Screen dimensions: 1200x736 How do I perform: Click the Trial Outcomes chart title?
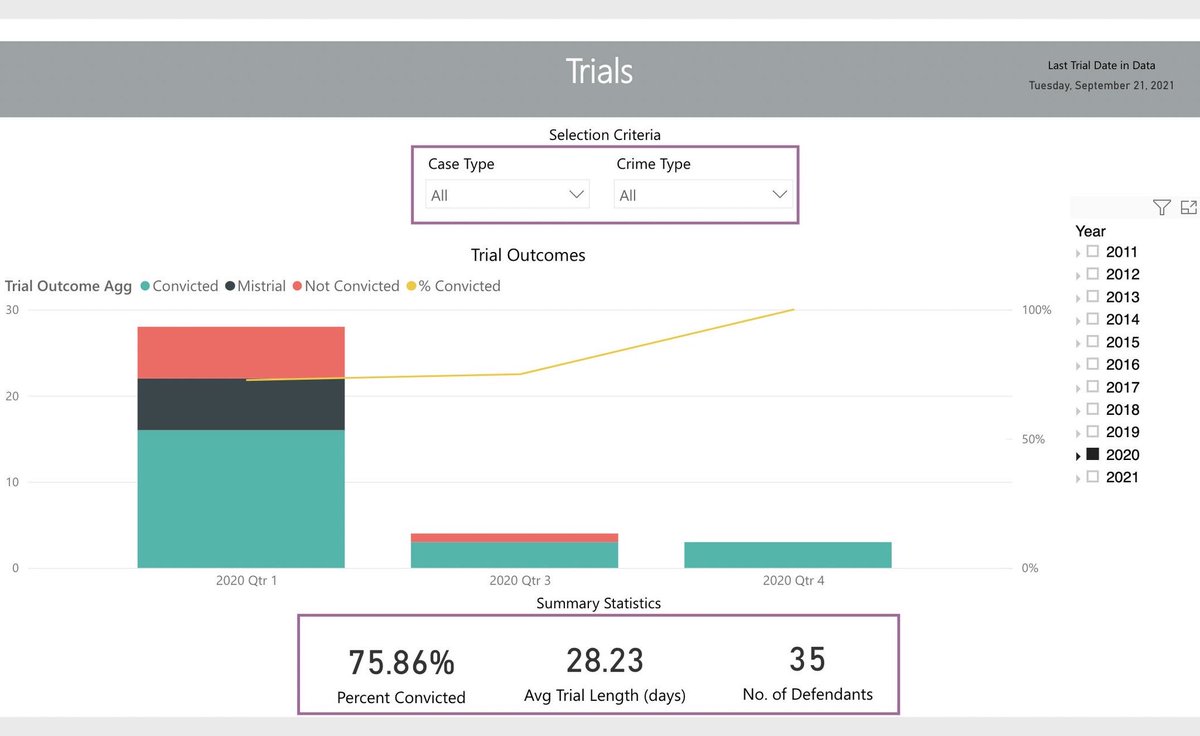pyautogui.click(x=528, y=255)
